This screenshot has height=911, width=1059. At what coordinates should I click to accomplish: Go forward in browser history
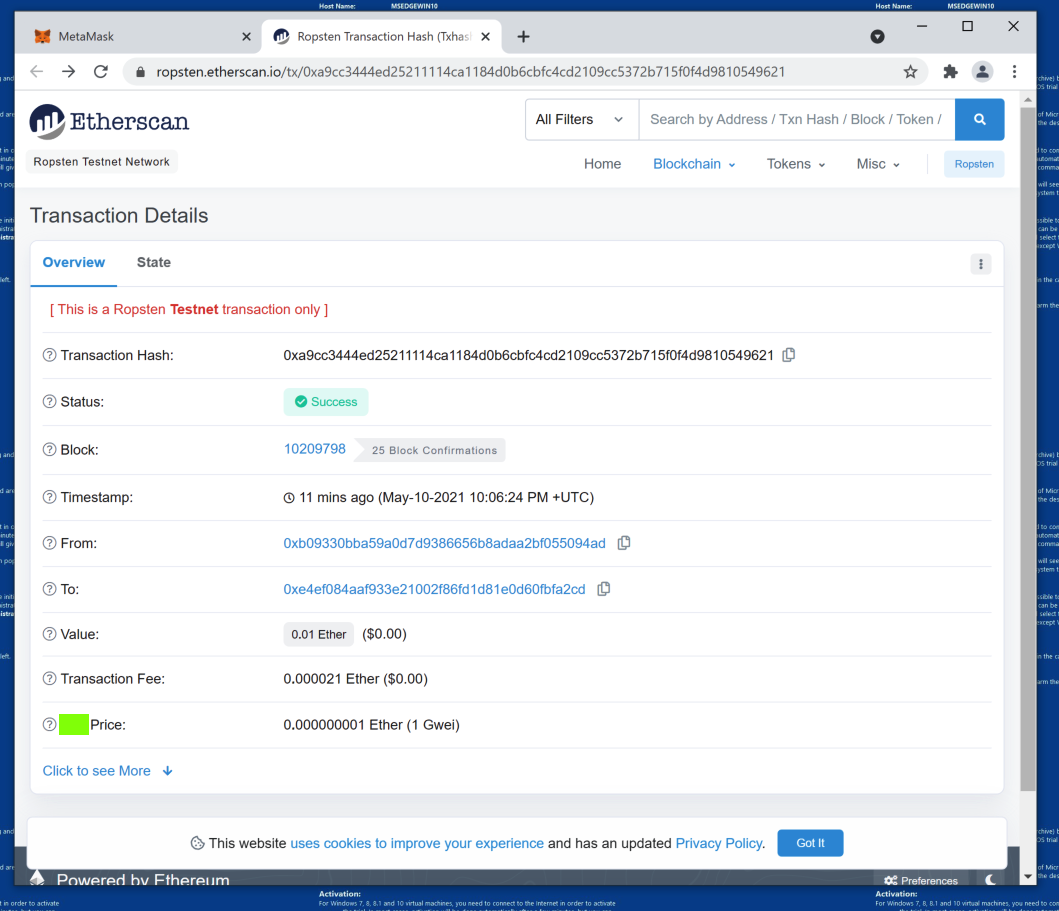[68, 72]
